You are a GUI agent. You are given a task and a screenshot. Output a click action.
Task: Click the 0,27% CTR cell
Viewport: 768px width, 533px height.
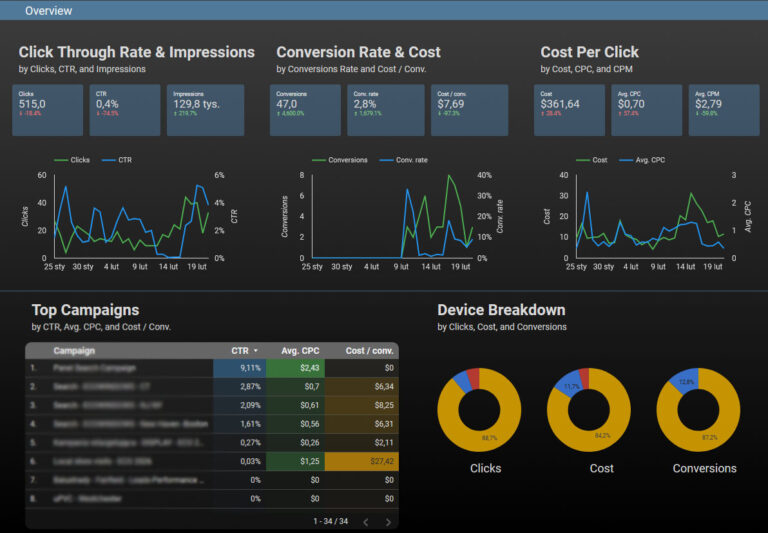[240, 442]
